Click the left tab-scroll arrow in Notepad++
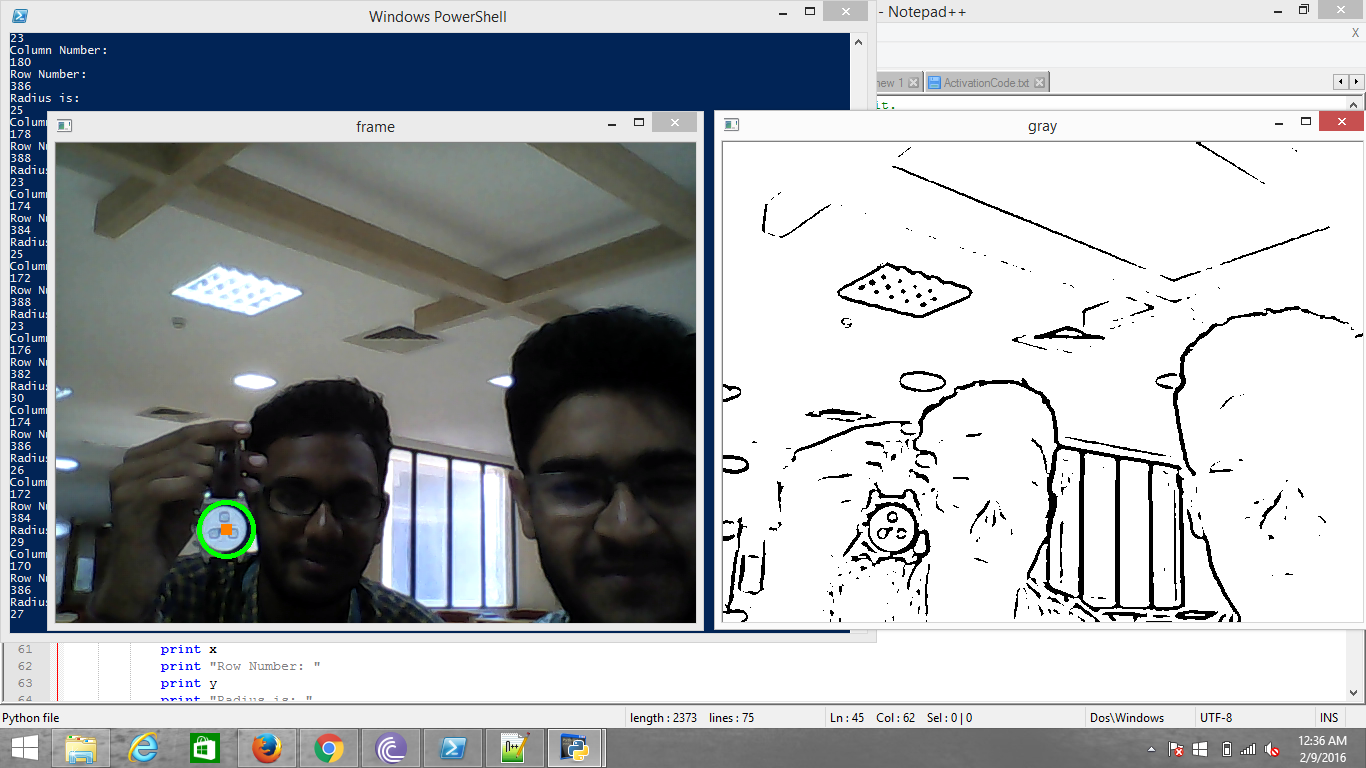The image size is (1366, 768). pos(1340,81)
